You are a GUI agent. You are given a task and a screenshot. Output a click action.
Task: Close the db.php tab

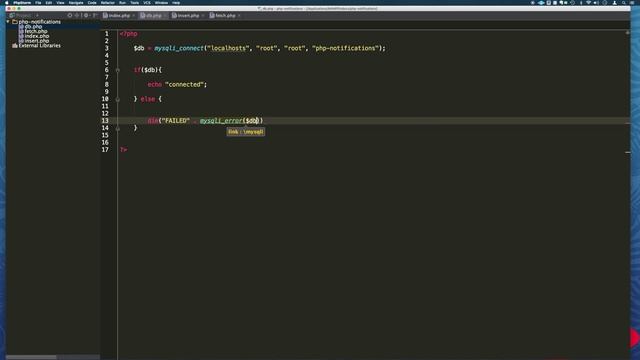(165, 16)
